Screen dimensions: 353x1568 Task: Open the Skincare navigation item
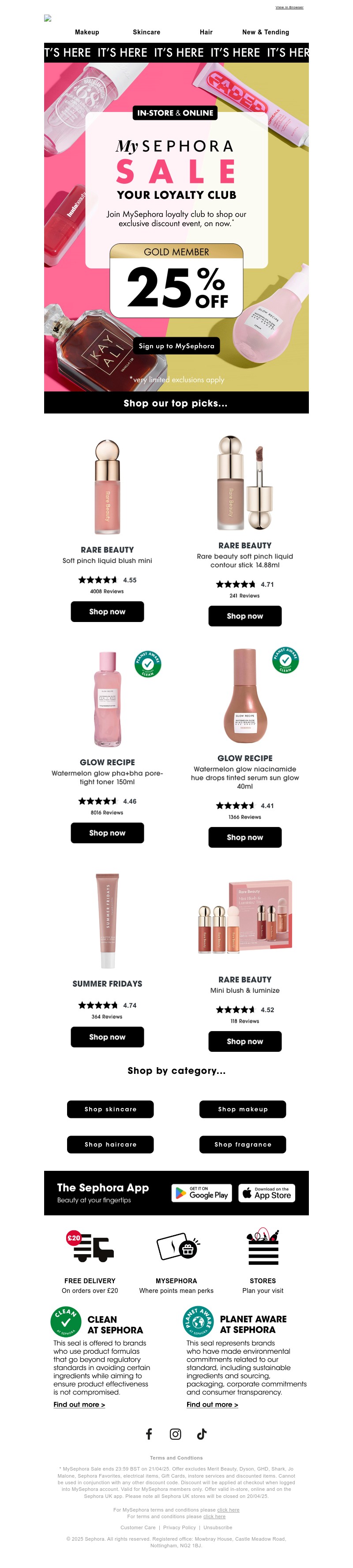(147, 32)
